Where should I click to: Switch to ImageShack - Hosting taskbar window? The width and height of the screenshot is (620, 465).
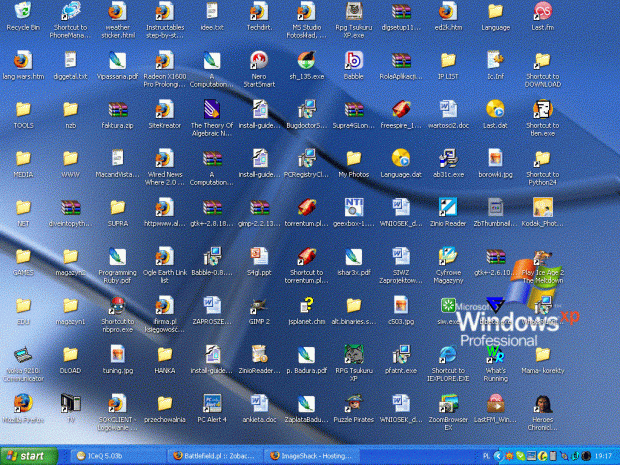pyautogui.click(x=317, y=456)
